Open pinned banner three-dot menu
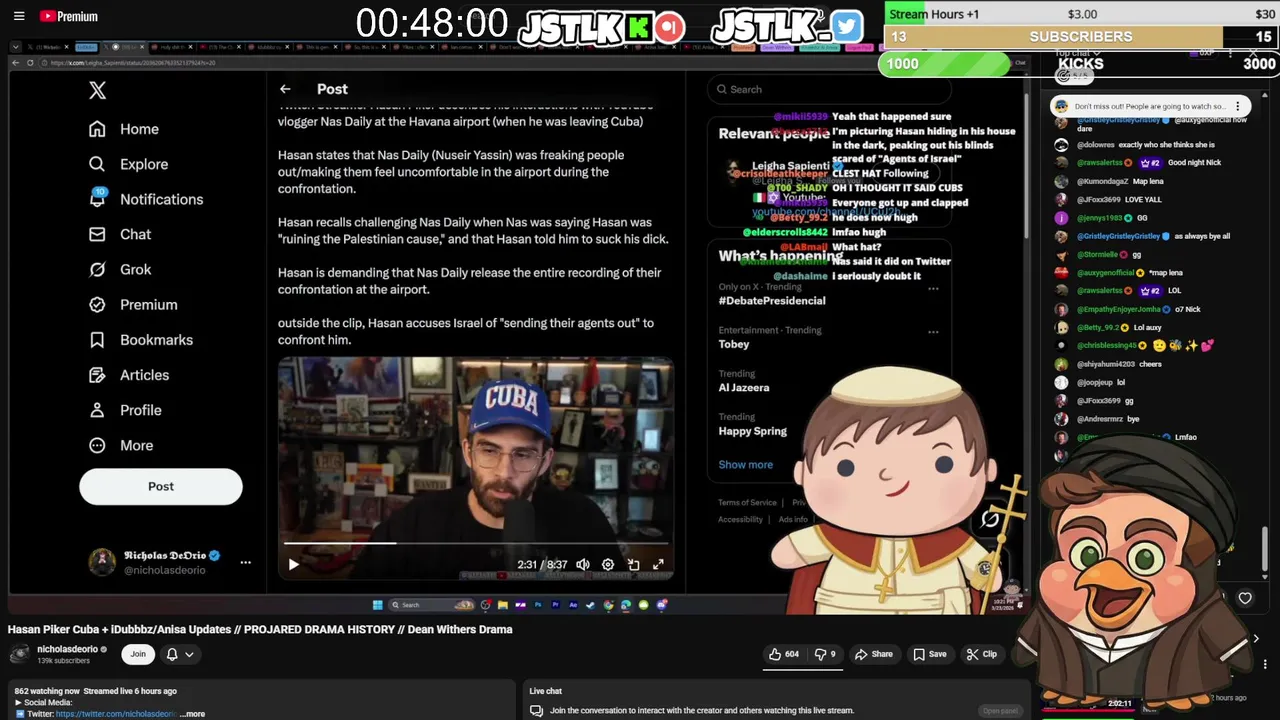Image resolution: width=1280 pixels, height=720 pixels. tap(1238, 106)
